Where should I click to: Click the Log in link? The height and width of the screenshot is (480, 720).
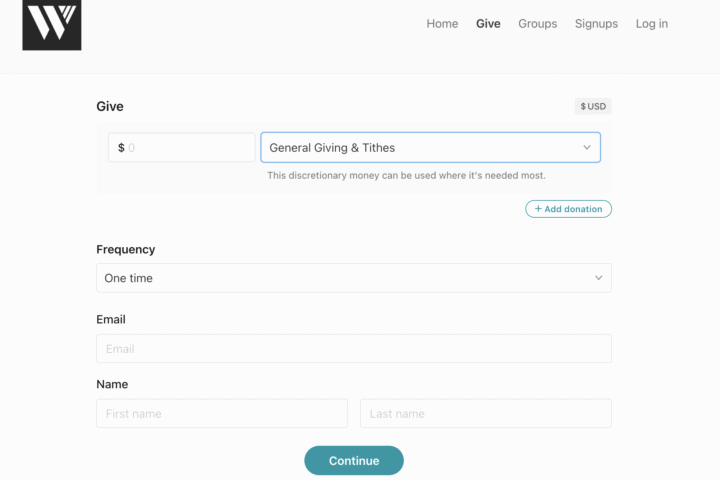coord(651,24)
